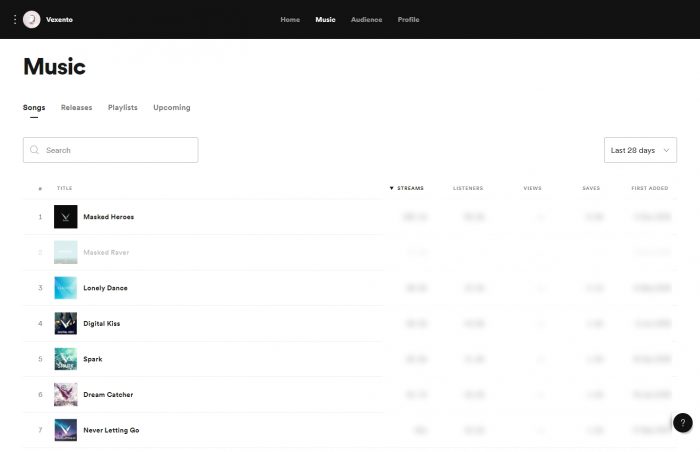Sort the table by Listeners column

point(467,188)
